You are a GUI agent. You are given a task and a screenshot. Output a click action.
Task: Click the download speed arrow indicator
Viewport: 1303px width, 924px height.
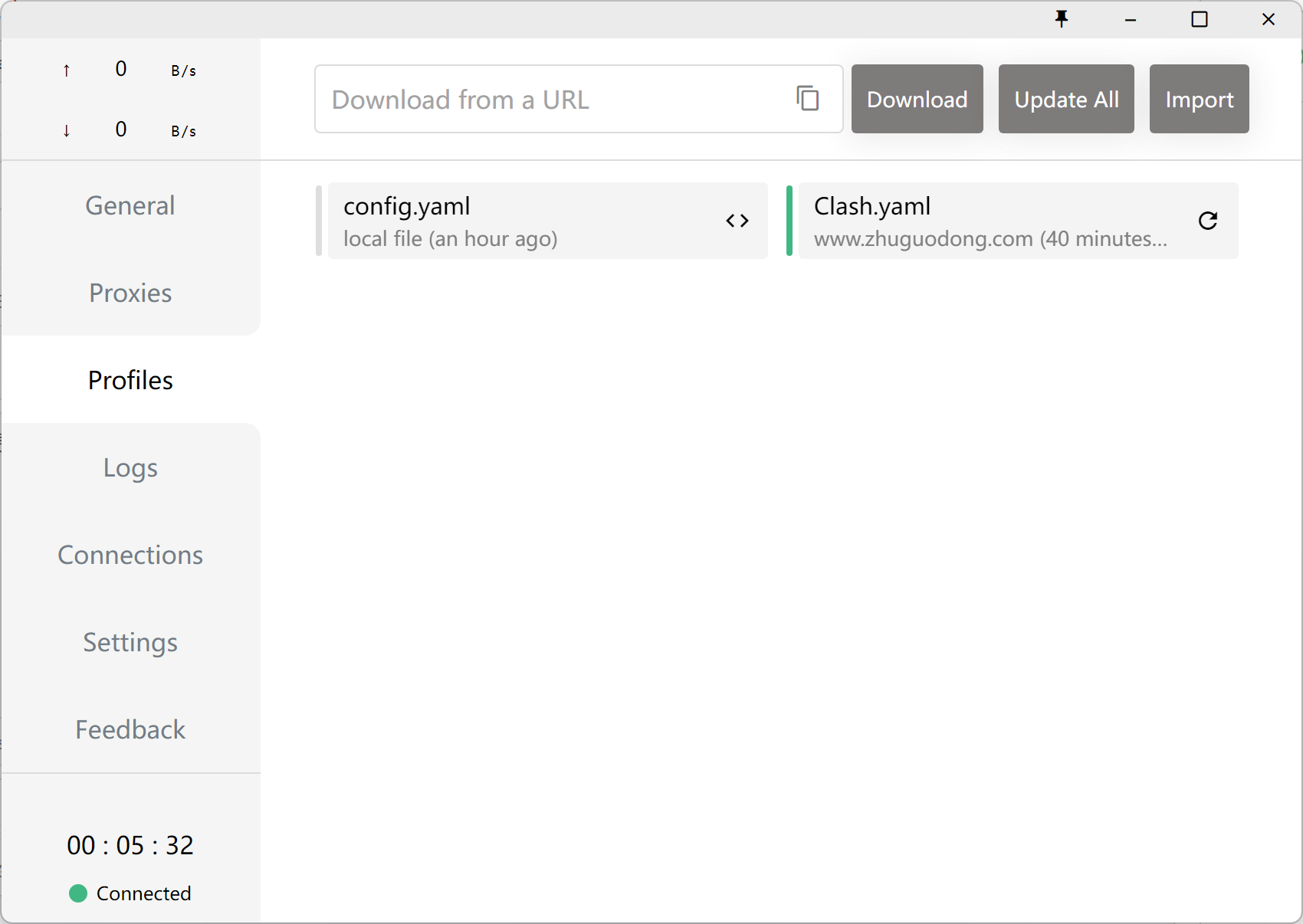67,131
